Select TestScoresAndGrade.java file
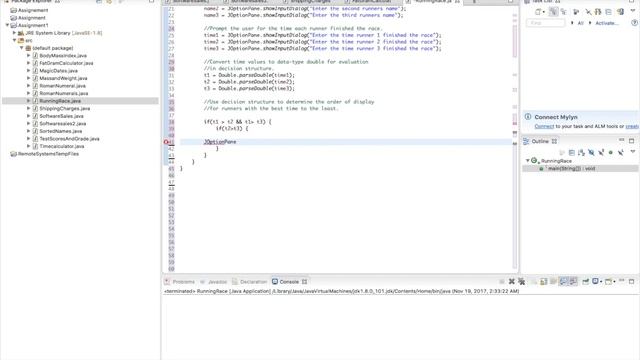Screen dimensions: 640x360 69,139
